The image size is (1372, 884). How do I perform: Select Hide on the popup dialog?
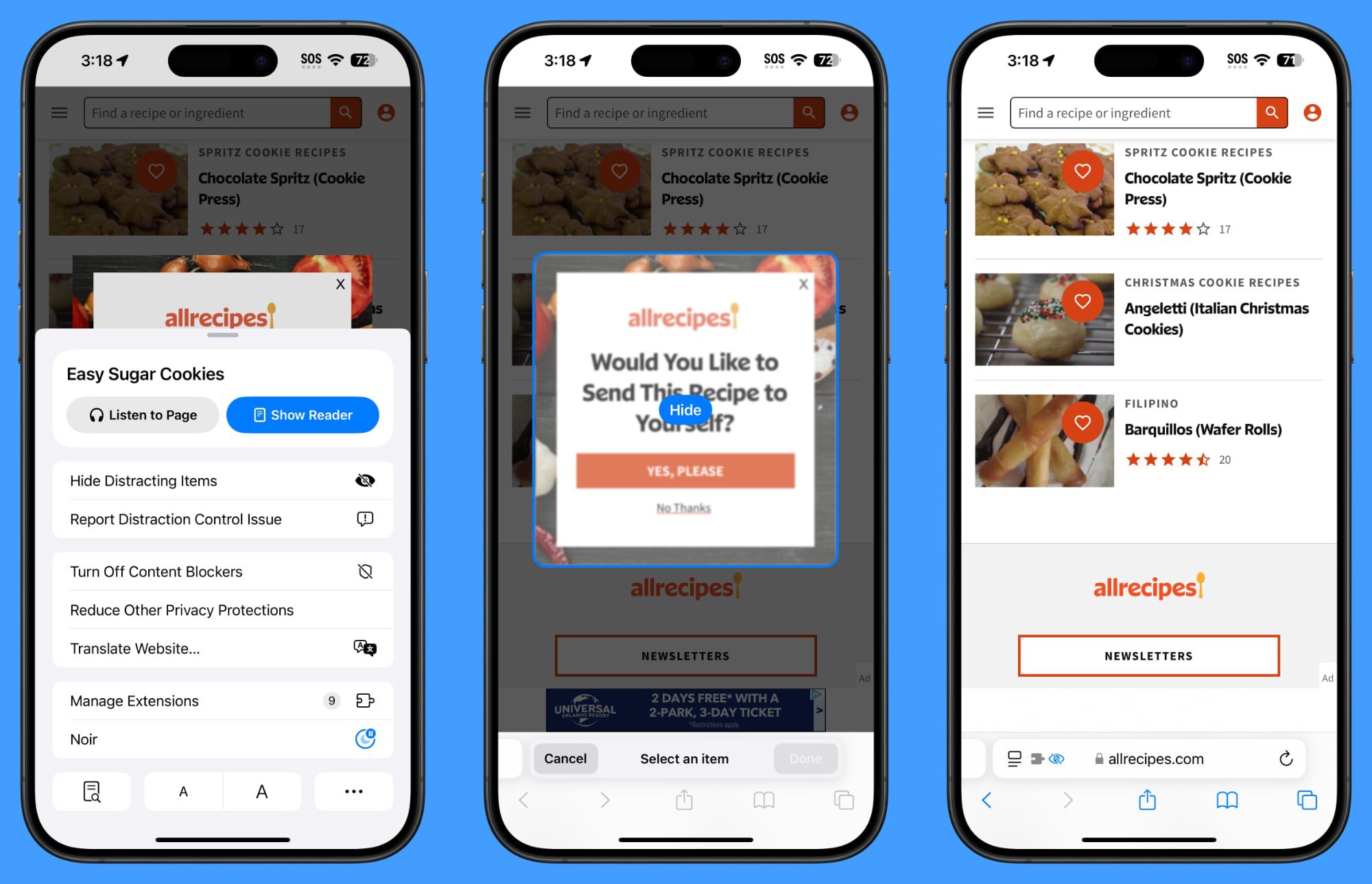click(685, 410)
